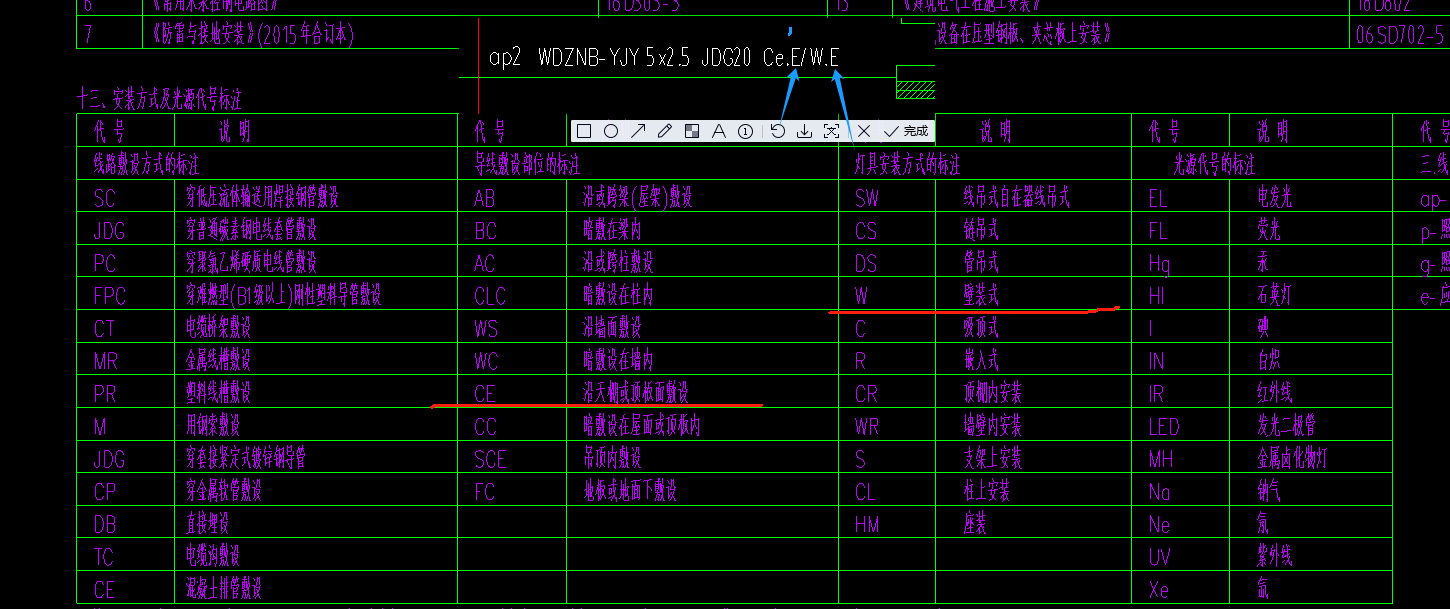1450x609 pixels.
Task: Click the "CT" code beside 电缆桥架敷设
Action: (x=104, y=328)
